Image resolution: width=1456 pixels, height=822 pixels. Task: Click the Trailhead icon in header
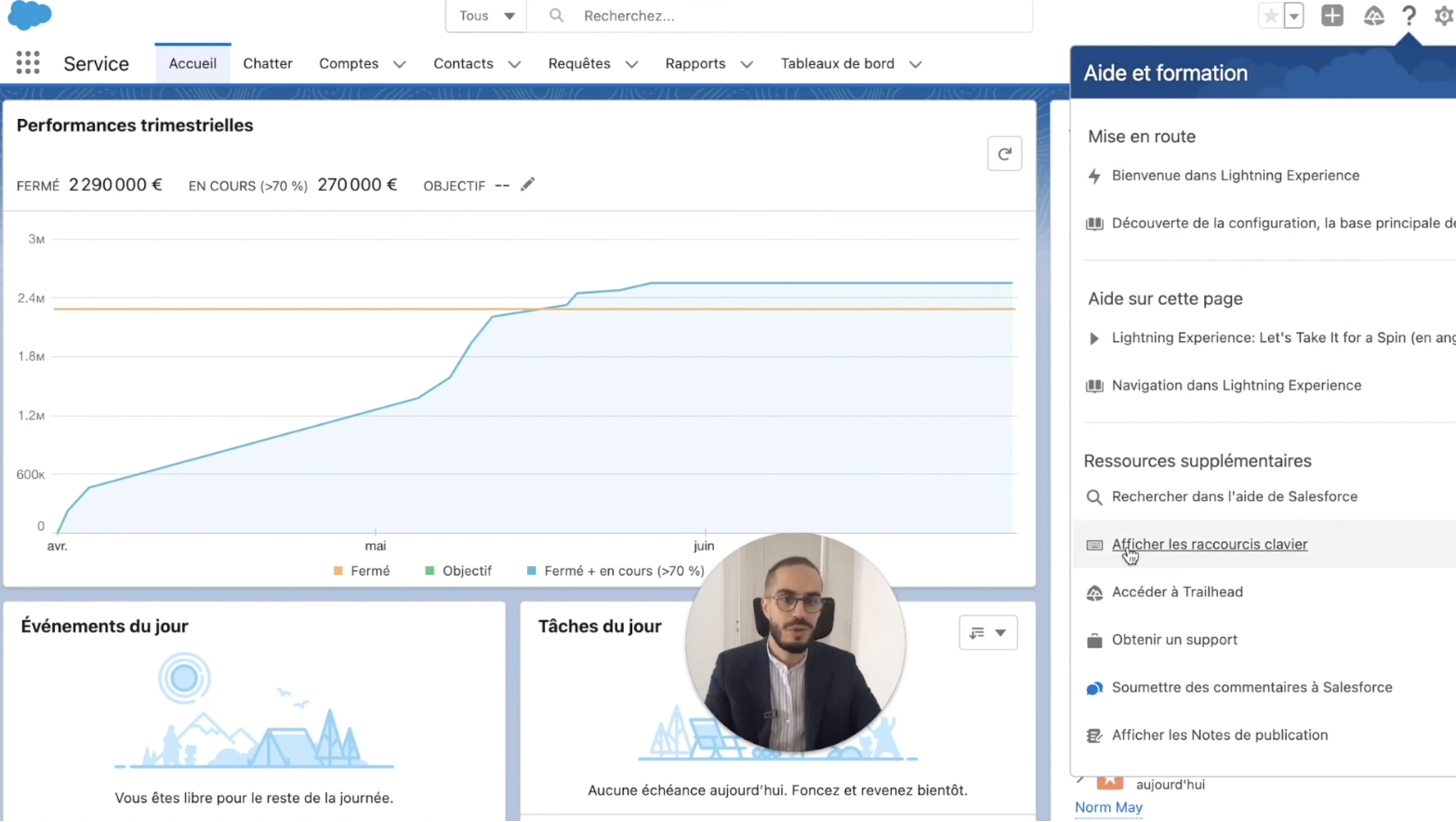coord(1373,16)
